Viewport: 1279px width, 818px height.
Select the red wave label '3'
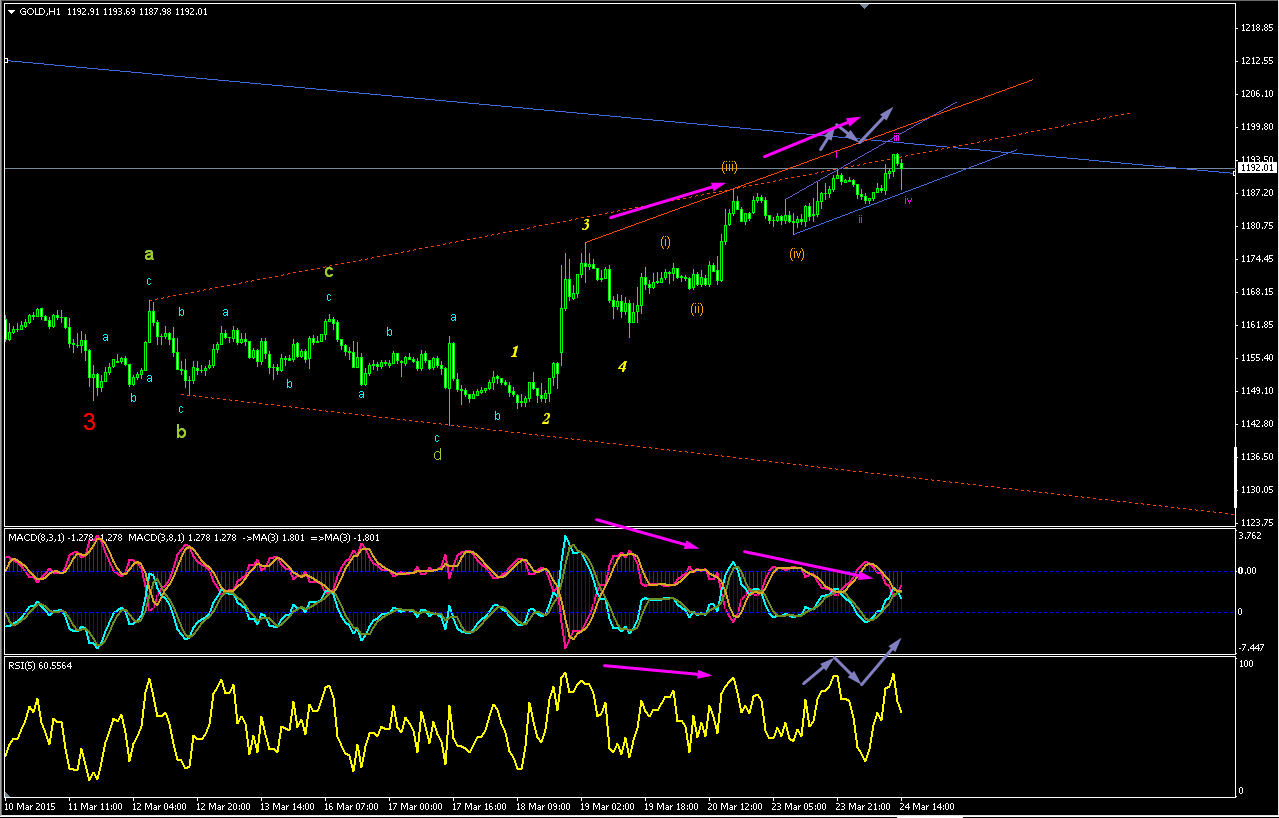(89, 422)
